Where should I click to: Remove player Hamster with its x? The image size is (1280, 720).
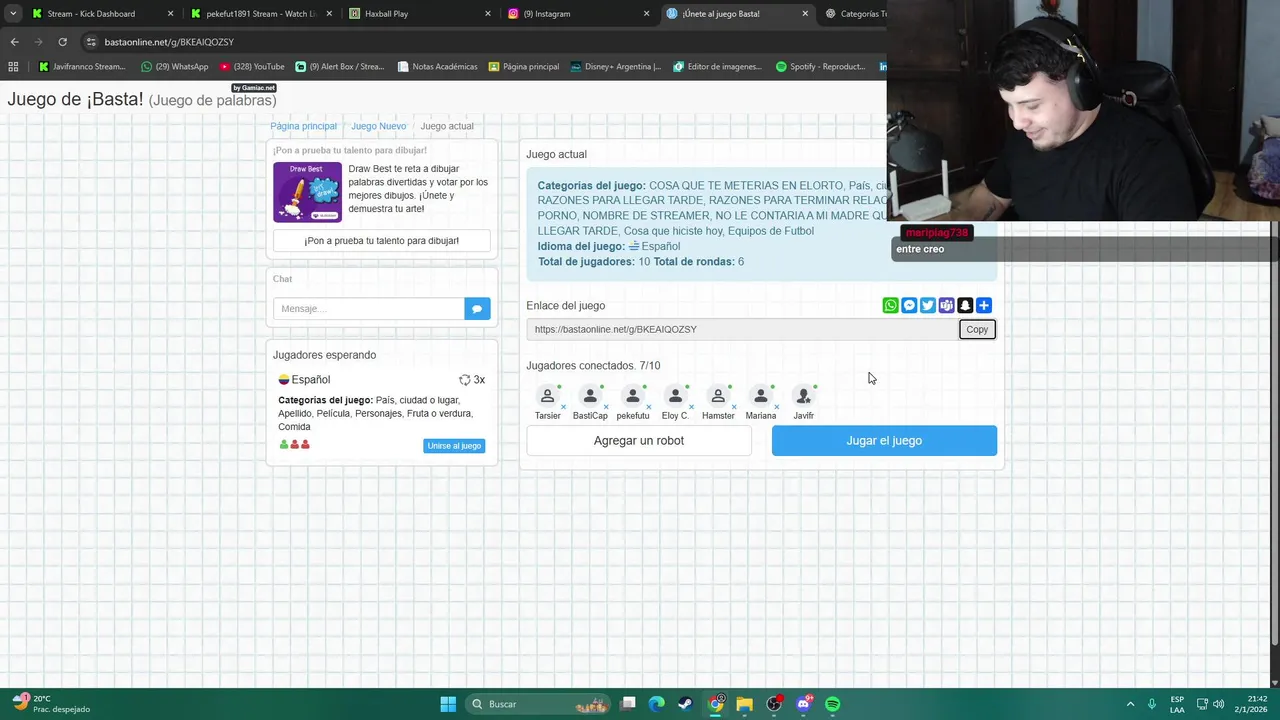coord(734,407)
